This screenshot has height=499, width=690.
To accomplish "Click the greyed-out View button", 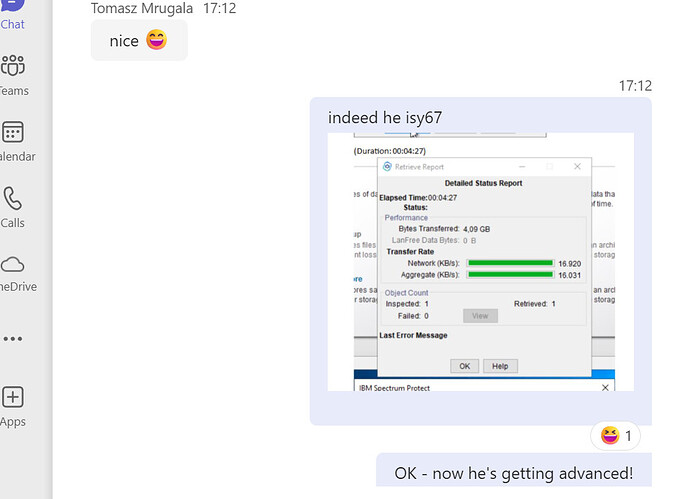I will click(480, 315).
